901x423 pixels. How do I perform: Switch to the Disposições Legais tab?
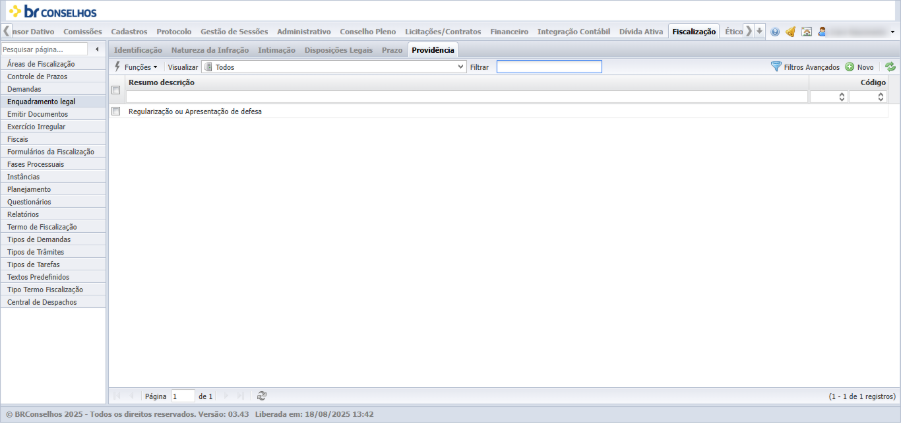click(x=338, y=51)
